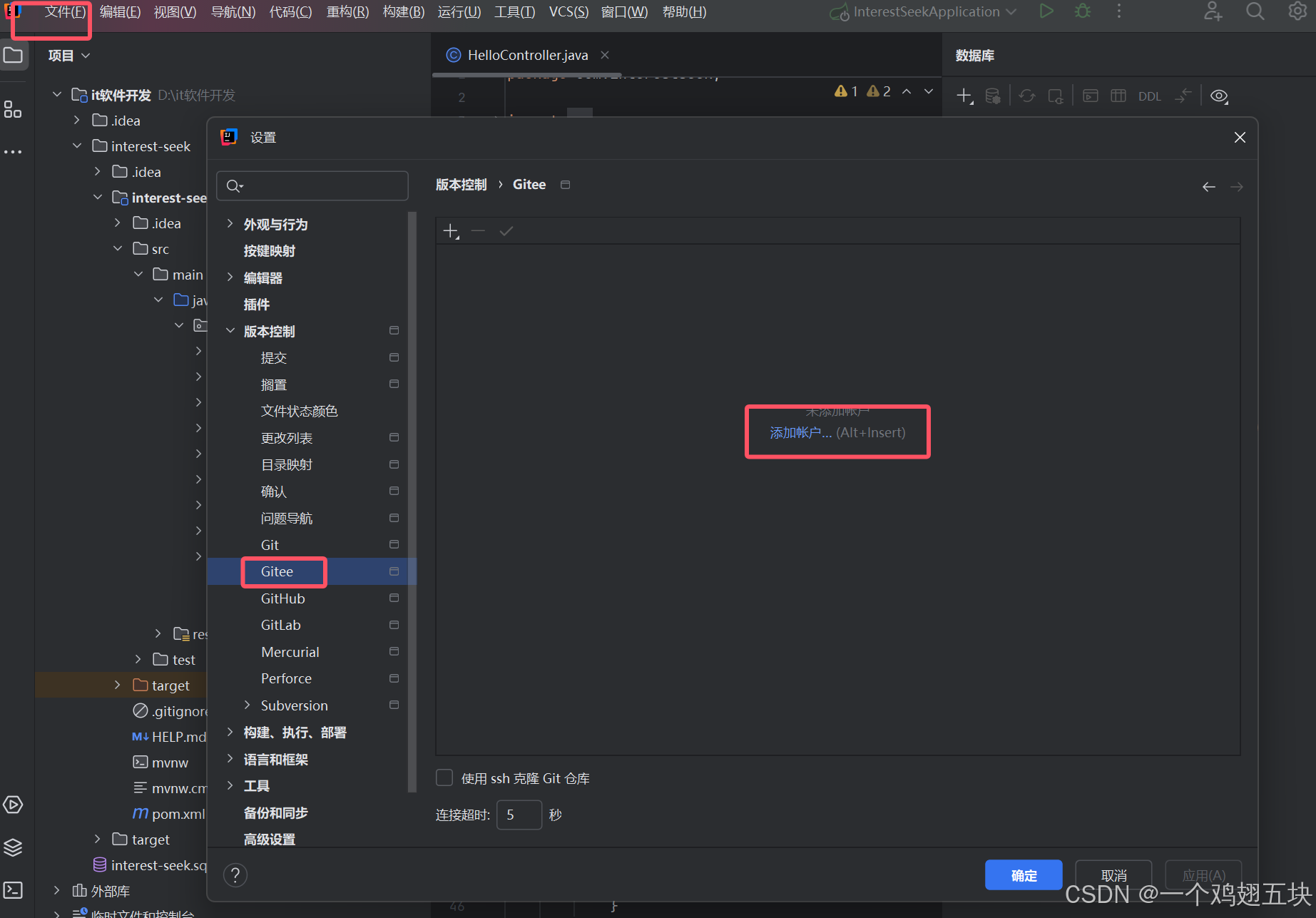
Task: Collapse the 版本控制 settings category
Action: [230, 331]
